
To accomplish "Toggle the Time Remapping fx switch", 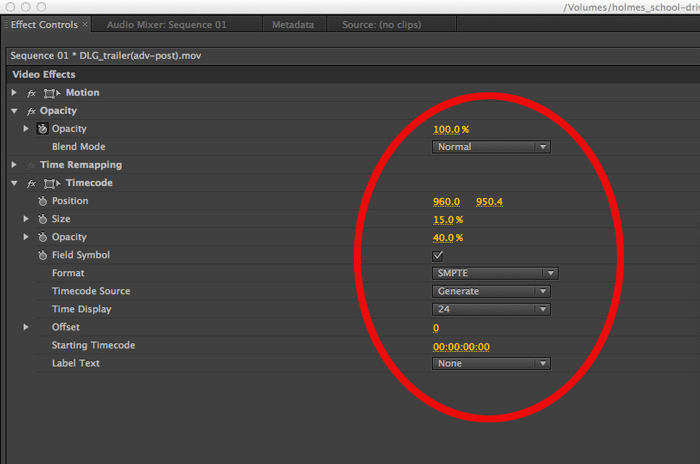I will pyautogui.click(x=31, y=165).
